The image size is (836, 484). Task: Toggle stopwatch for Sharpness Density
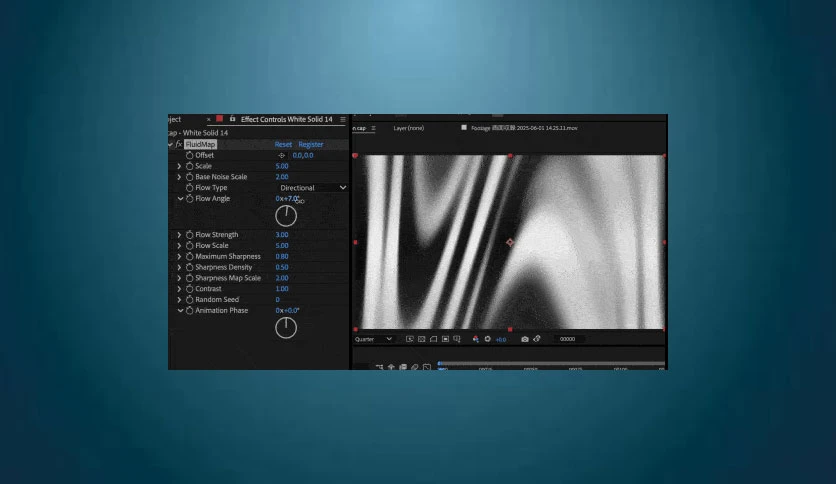(x=189, y=267)
